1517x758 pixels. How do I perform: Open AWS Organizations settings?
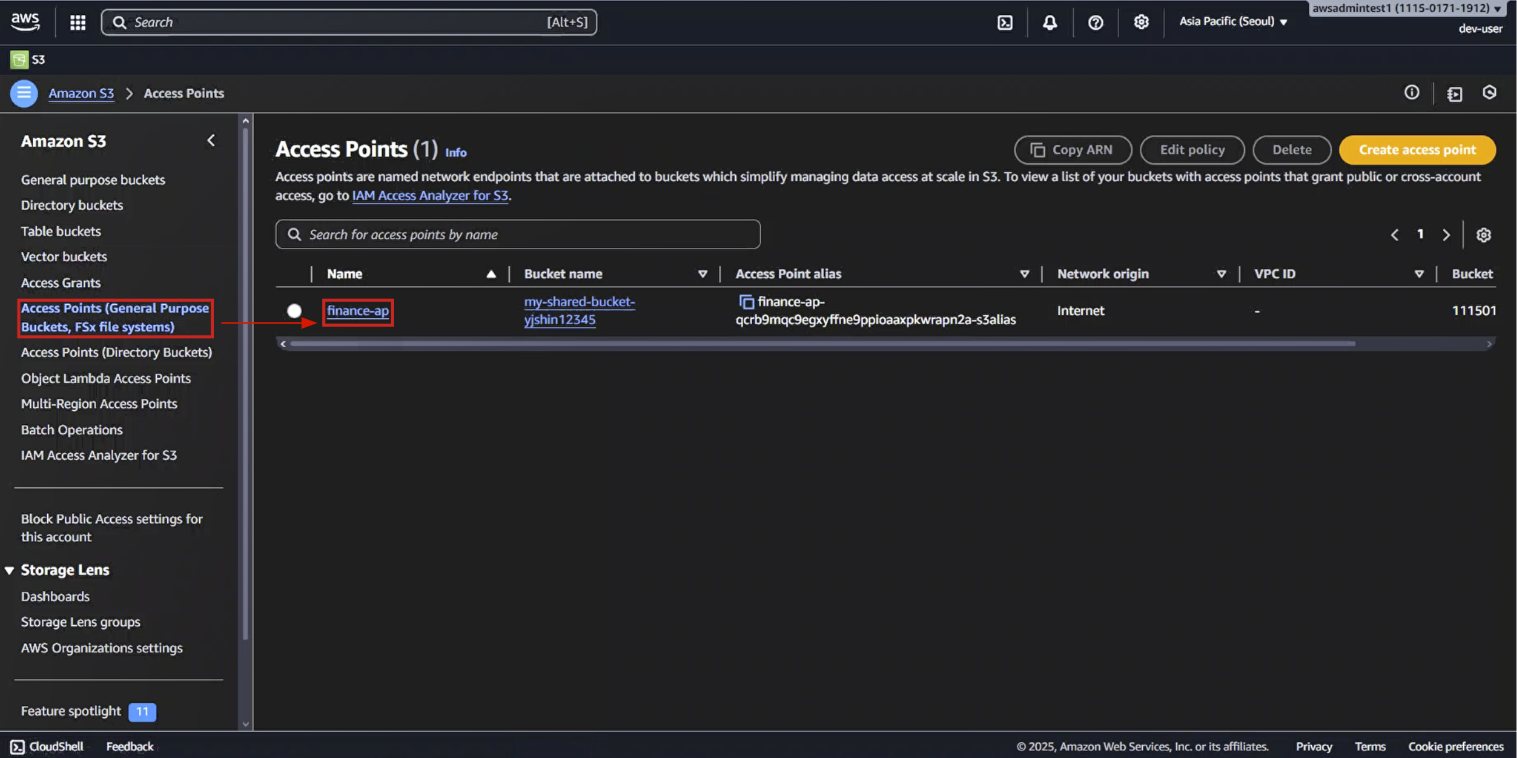click(x=102, y=648)
